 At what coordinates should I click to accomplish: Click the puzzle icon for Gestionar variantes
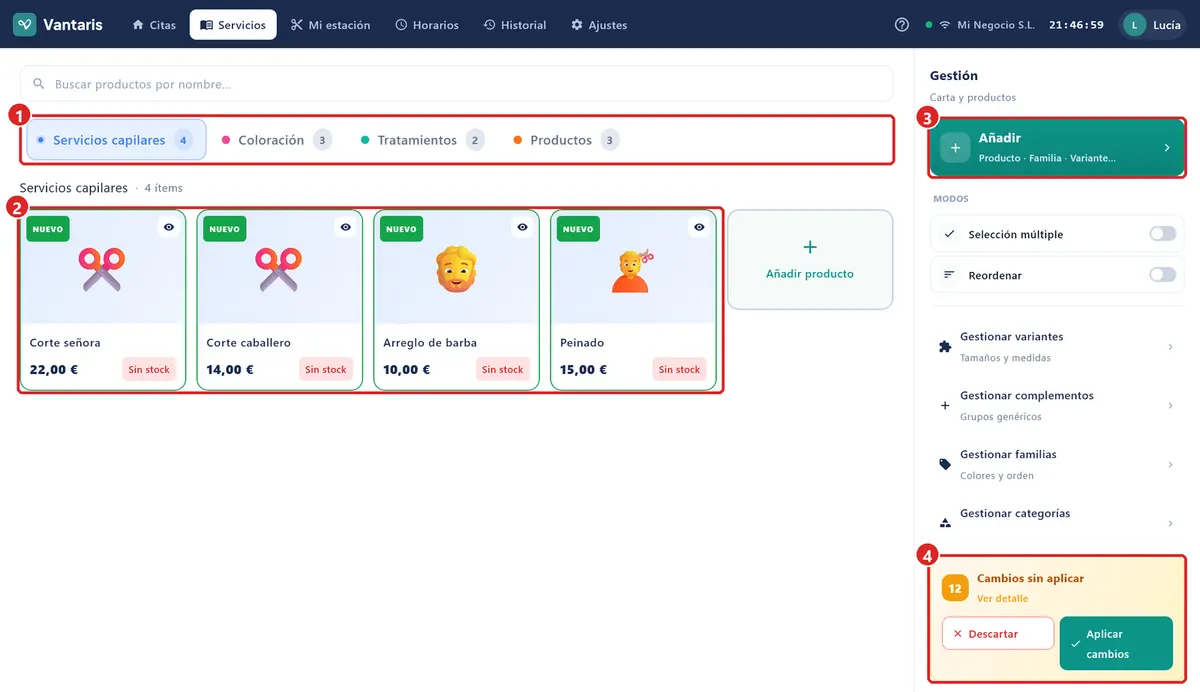click(x=945, y=347)
